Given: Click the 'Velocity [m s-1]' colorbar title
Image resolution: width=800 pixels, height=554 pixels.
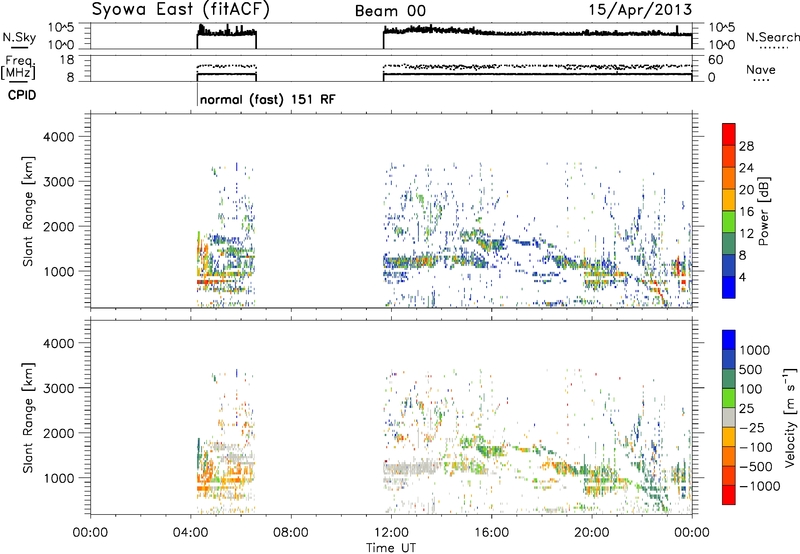Looking at the screenshot, I should click(790, 417).
